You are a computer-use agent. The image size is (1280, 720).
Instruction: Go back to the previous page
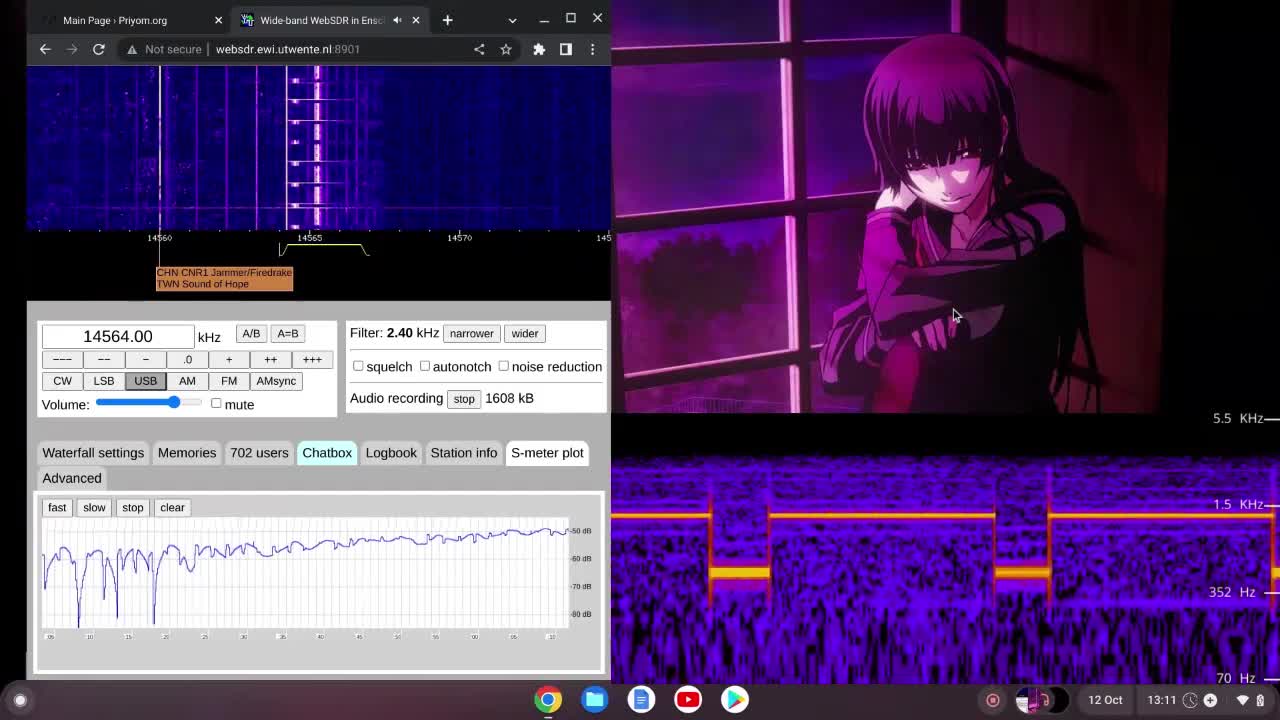coord(45,49)
